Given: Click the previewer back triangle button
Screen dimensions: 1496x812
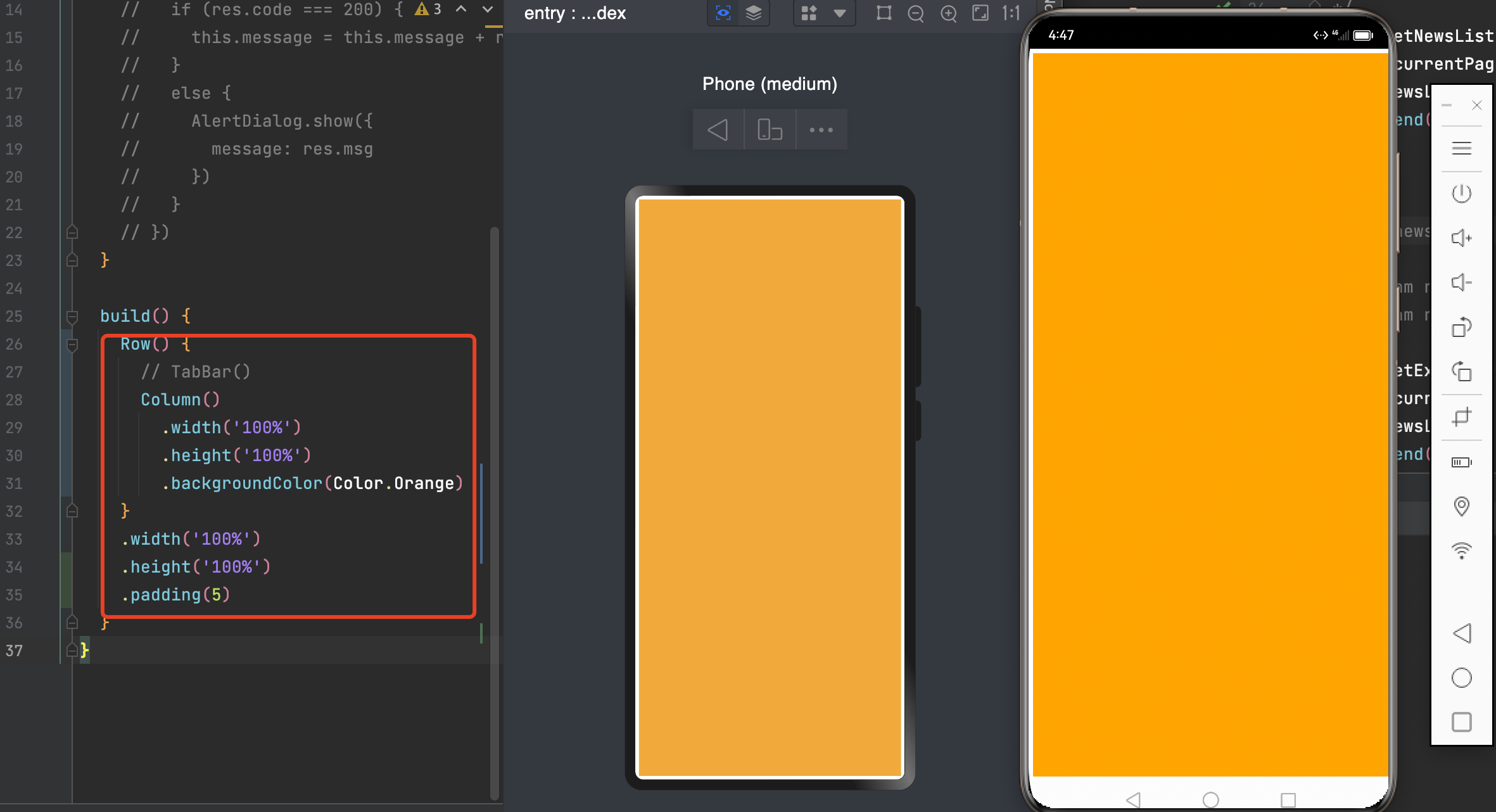Looking at the screenshot, I should pos(718,130).
